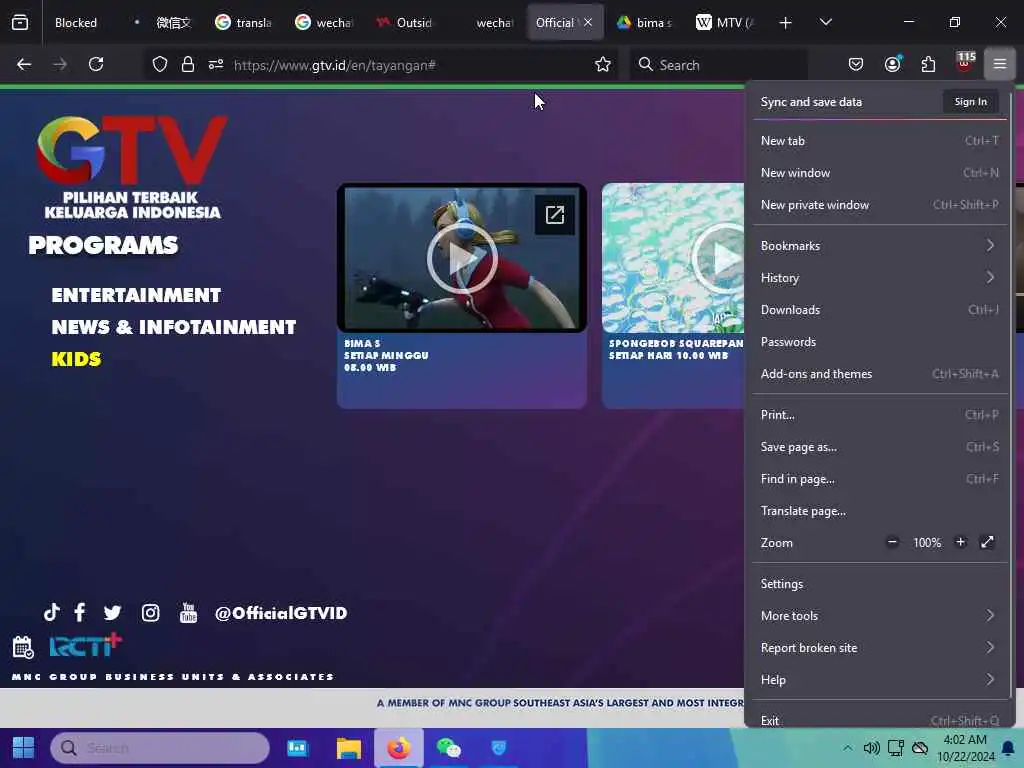Switch to the bima Google Drive tab
Image resolution: width=1024 pixels, height=768 pixels.
click(645, 23)
